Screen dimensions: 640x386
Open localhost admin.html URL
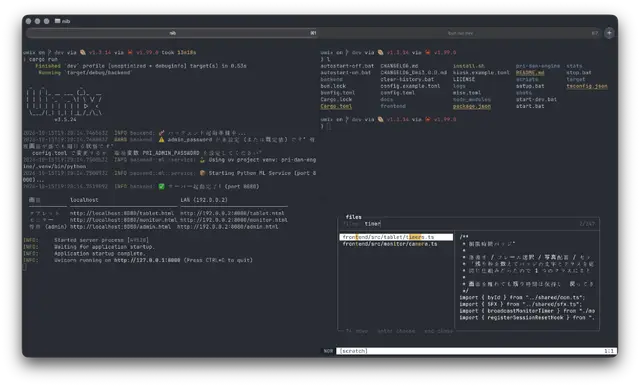coord(120,226)
